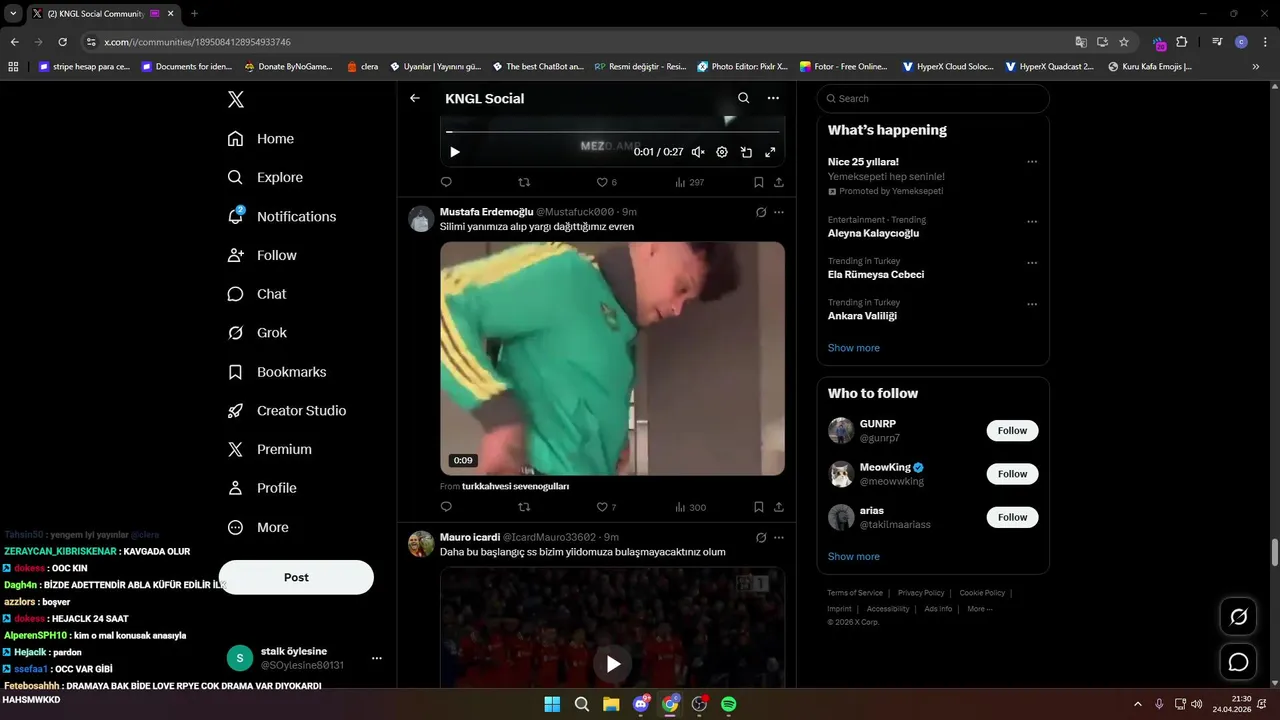Repost the post with 297 views
The width and height of the screenshot is (1280, 720).
[x=524, y=182]
